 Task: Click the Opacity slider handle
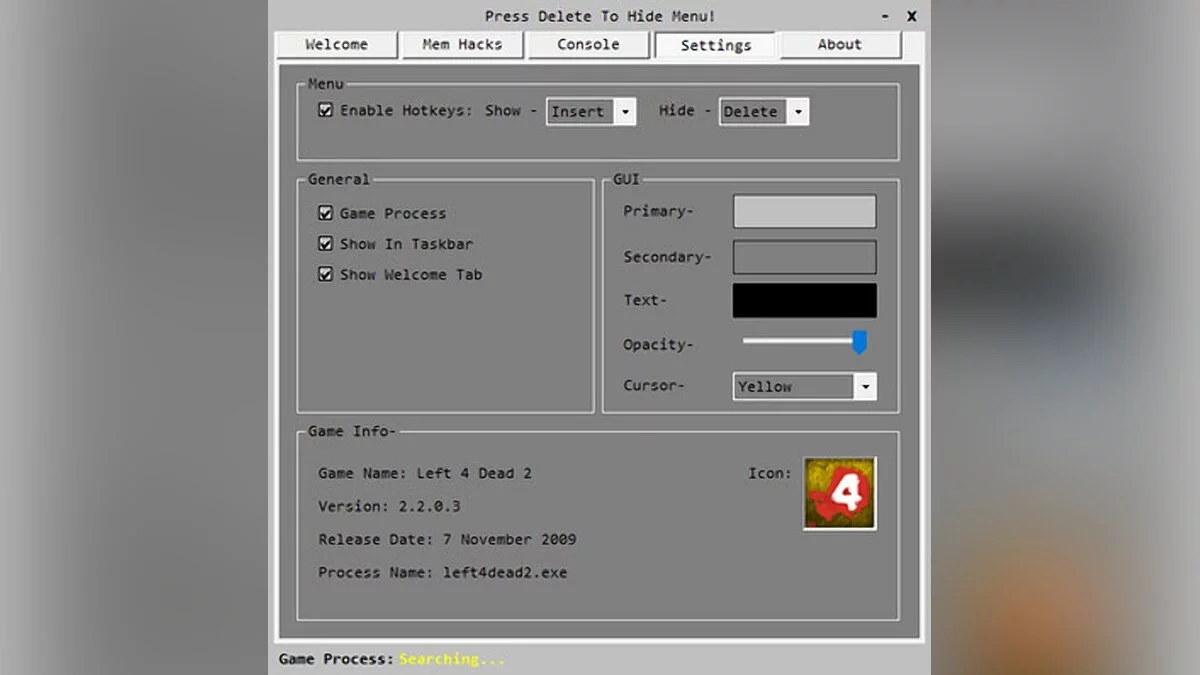(x=858, y=343)
